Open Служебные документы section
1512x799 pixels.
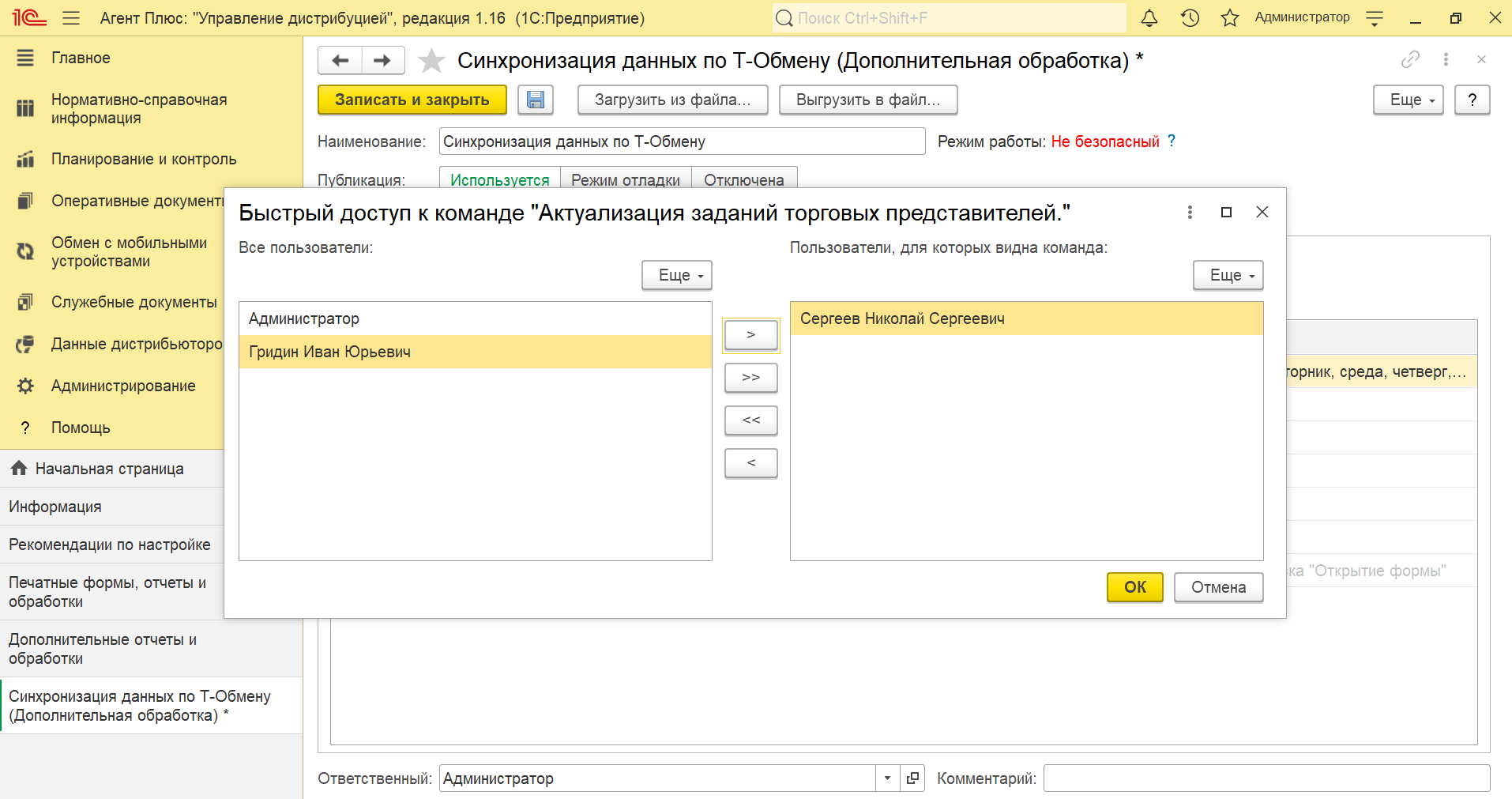click(112, 302)
